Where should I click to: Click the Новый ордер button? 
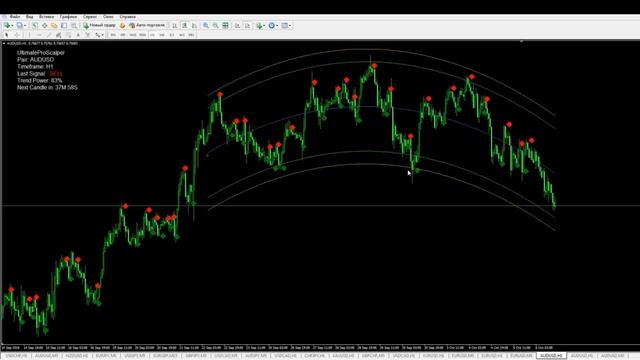coord(99,25)
